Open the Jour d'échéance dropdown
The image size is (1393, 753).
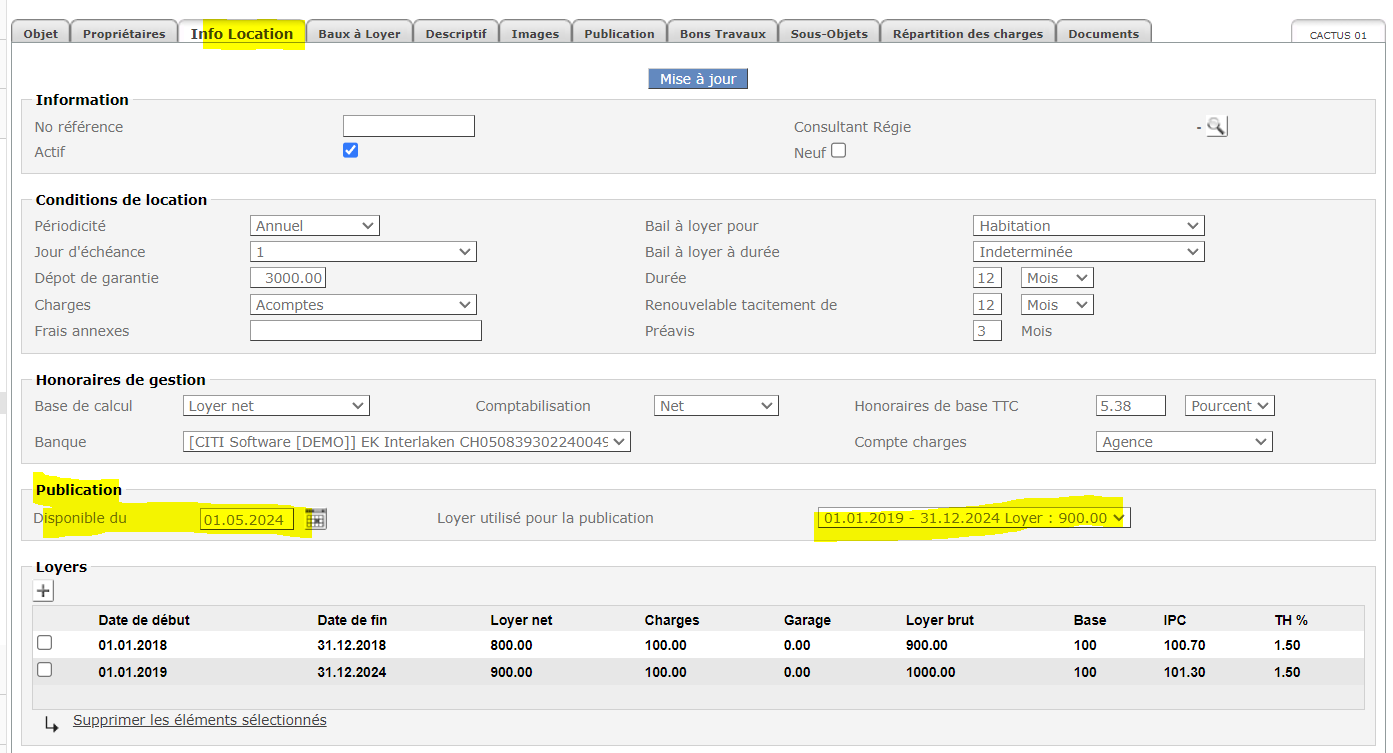click(x=363, y=252)
